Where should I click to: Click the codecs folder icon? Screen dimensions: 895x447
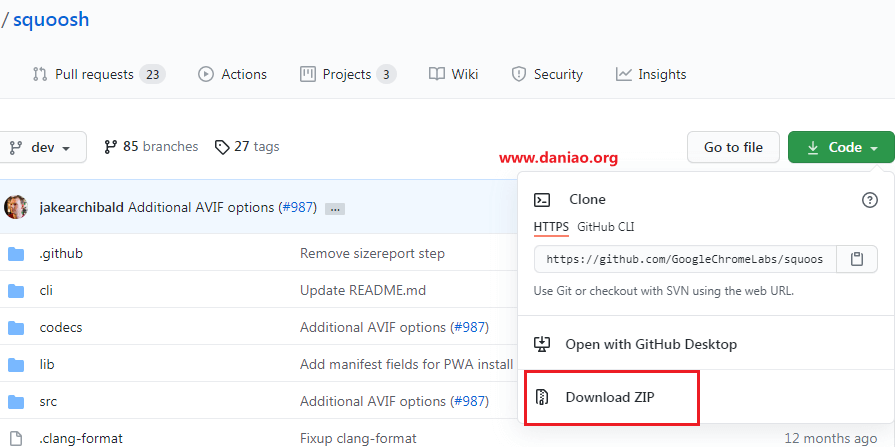(16, 328)
